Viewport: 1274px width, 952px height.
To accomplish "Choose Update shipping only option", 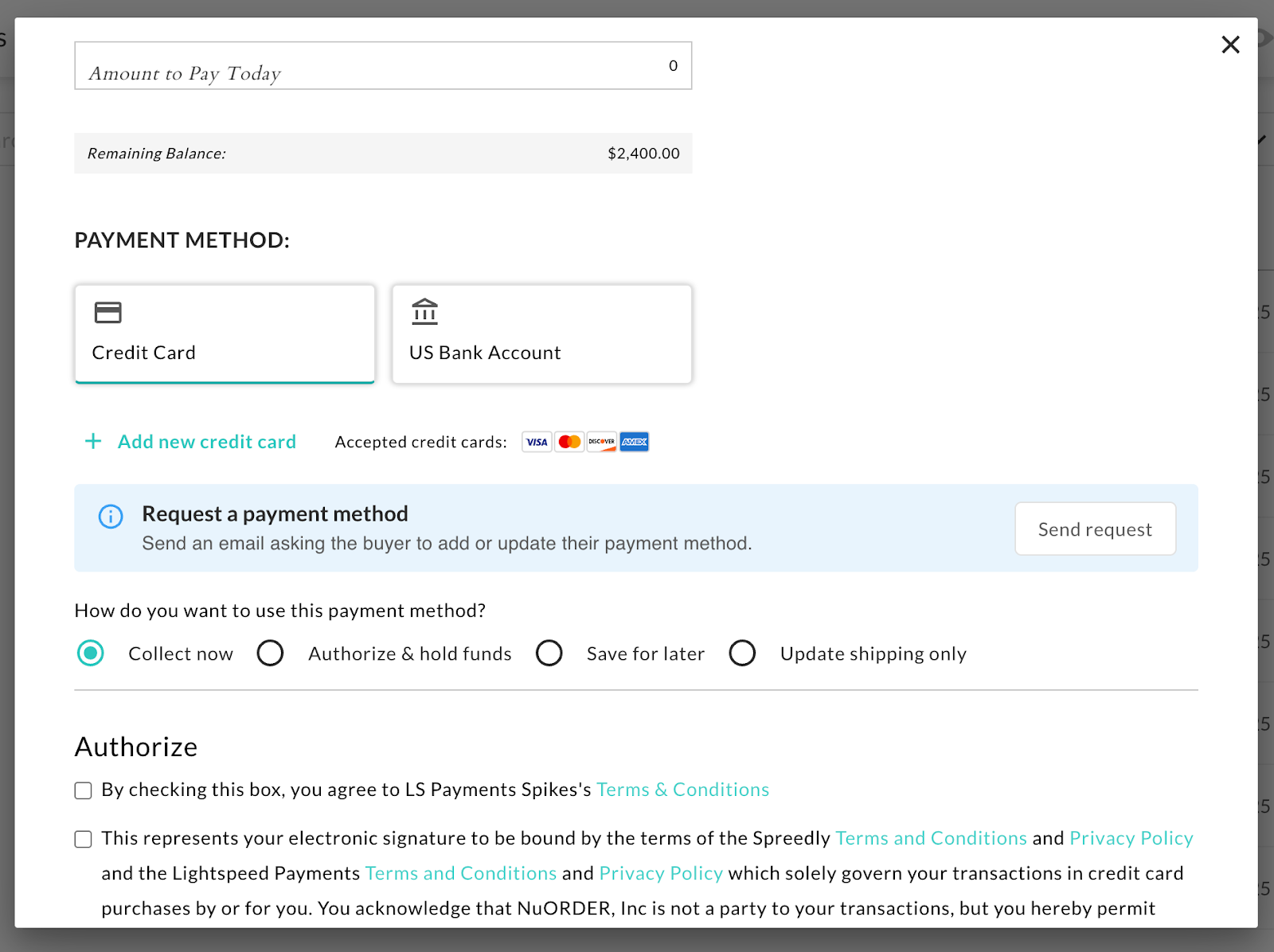I will pos(742,654).
